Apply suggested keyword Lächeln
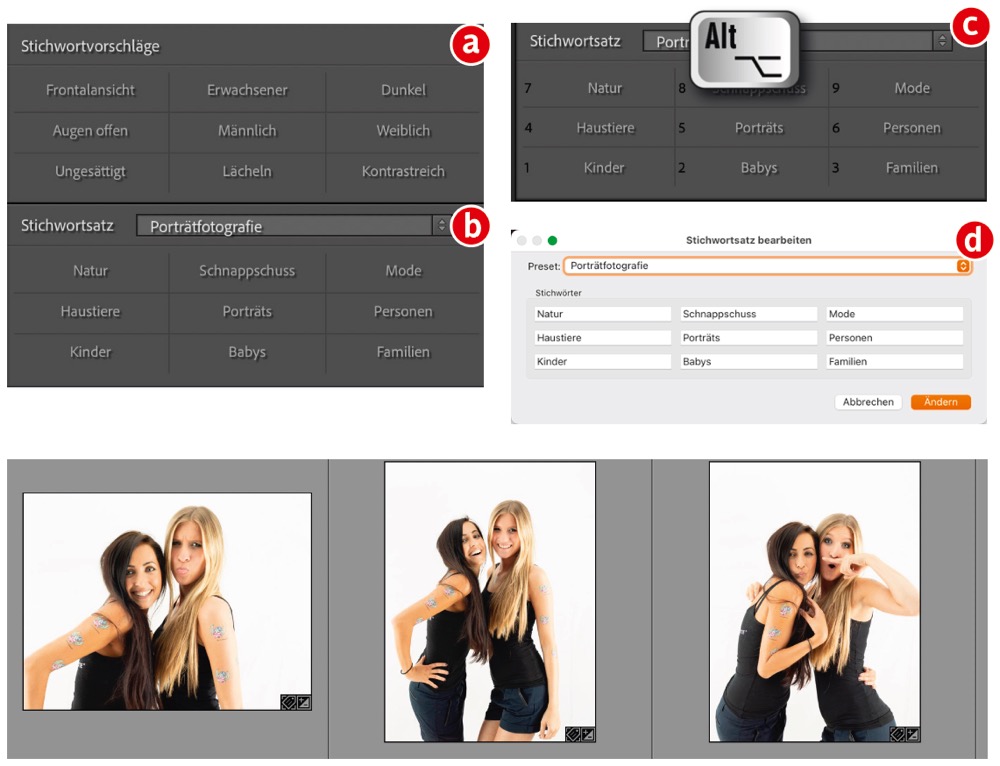 (247, 172)
